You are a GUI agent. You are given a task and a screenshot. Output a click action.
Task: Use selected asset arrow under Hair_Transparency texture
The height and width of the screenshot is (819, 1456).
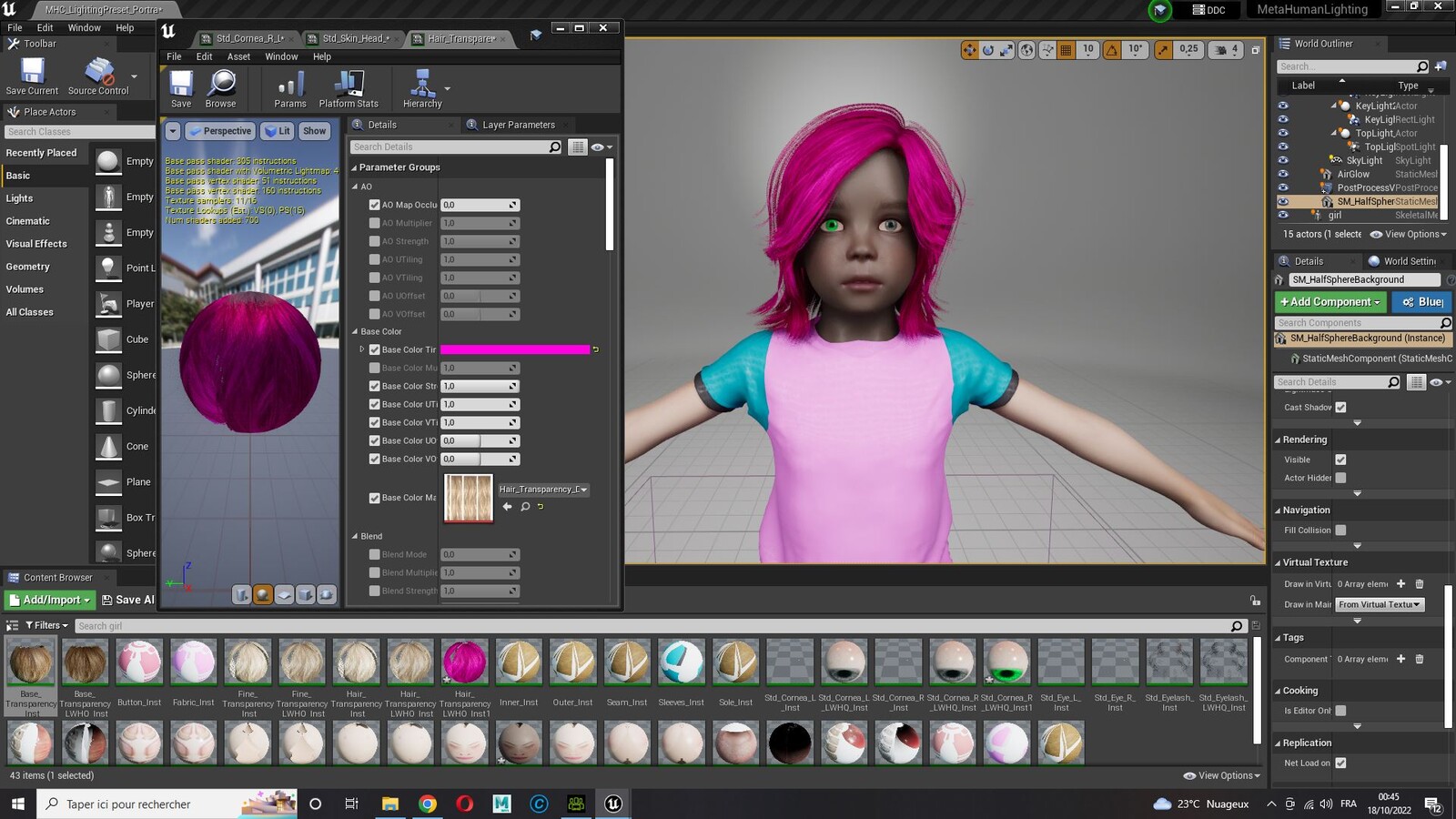coord(507,507)
